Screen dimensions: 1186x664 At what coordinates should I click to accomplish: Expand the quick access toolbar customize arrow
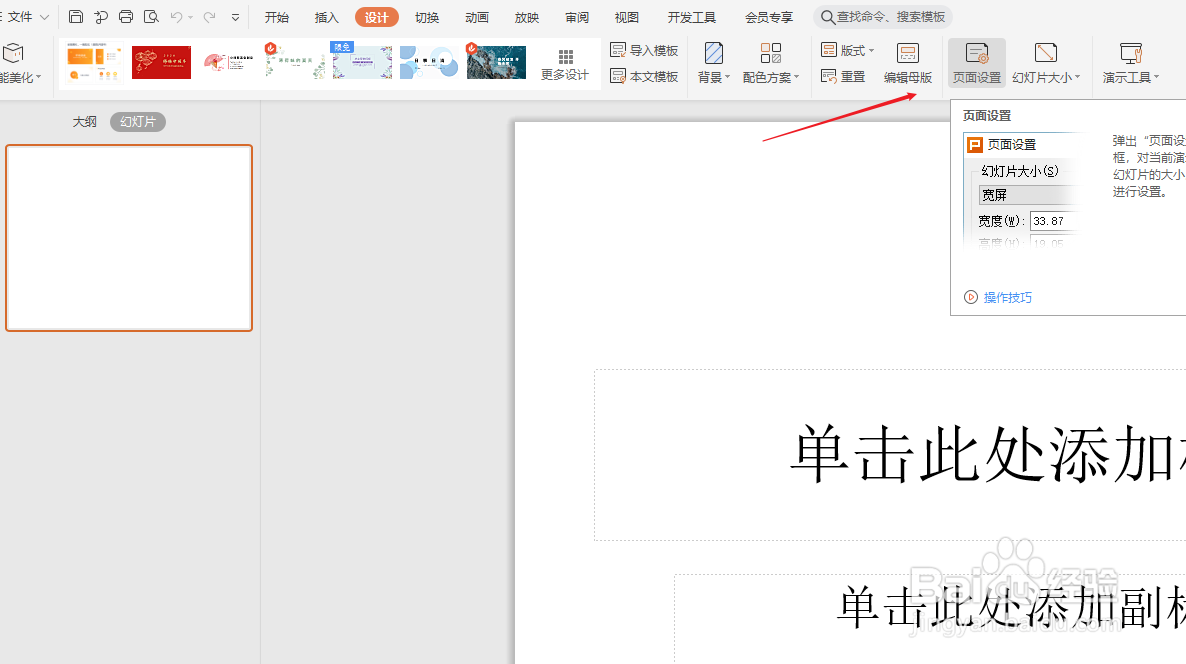(235, 17)
